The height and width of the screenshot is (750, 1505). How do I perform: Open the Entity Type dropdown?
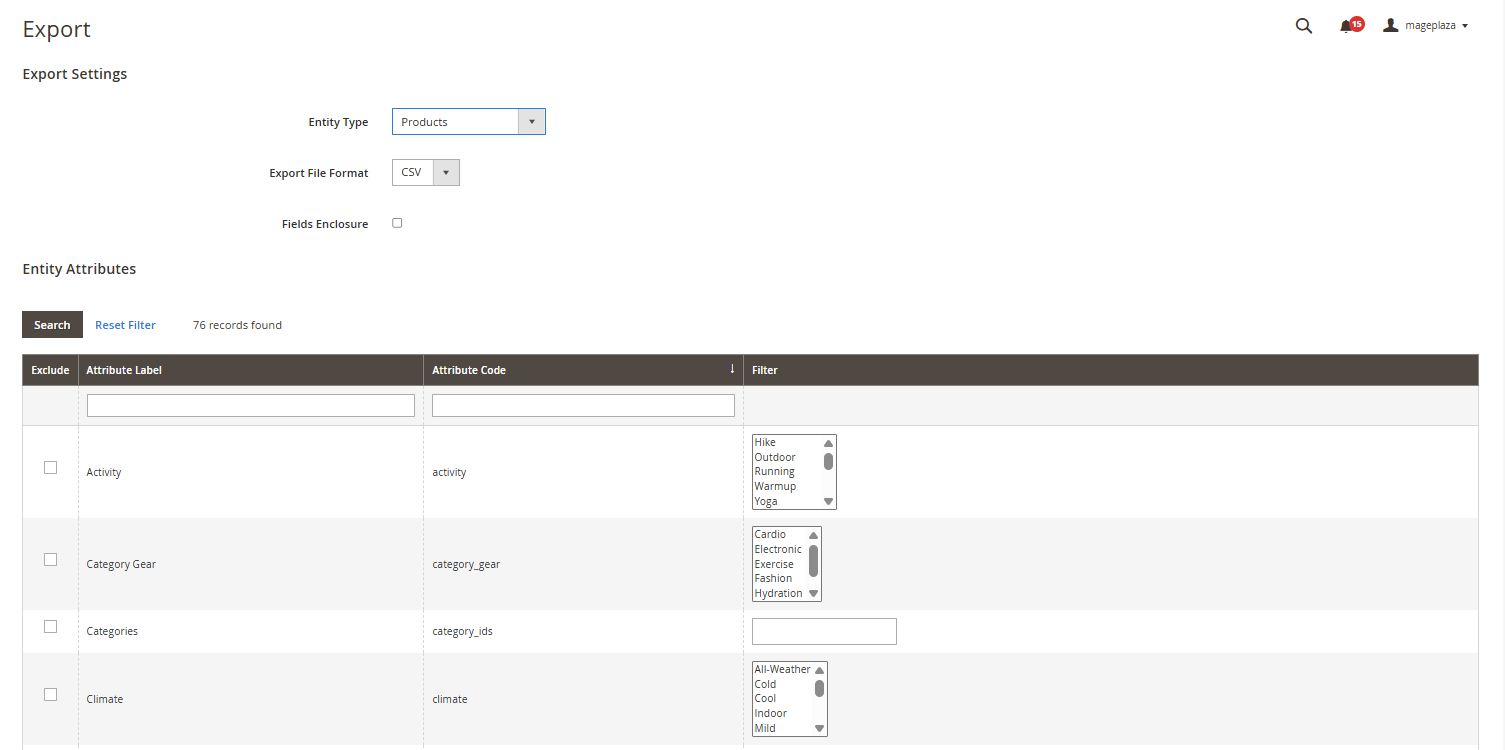coord(468,122)
